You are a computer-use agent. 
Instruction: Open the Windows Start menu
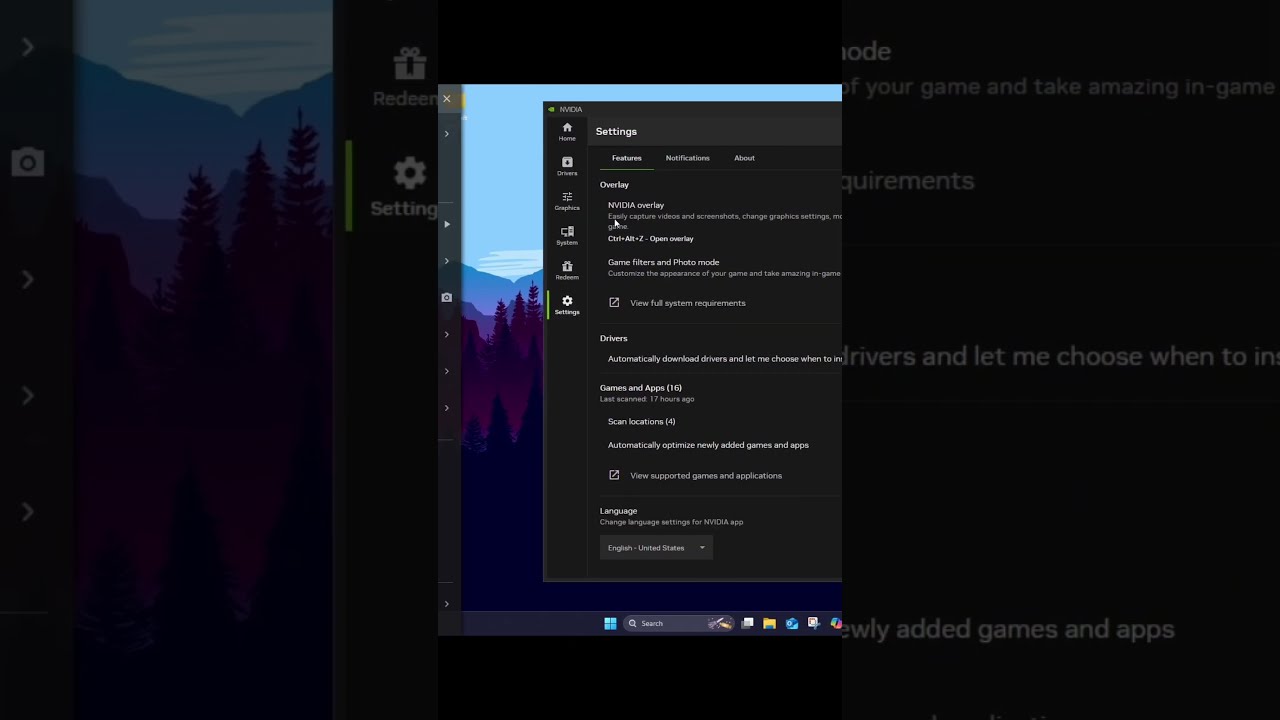pos(610,623)
